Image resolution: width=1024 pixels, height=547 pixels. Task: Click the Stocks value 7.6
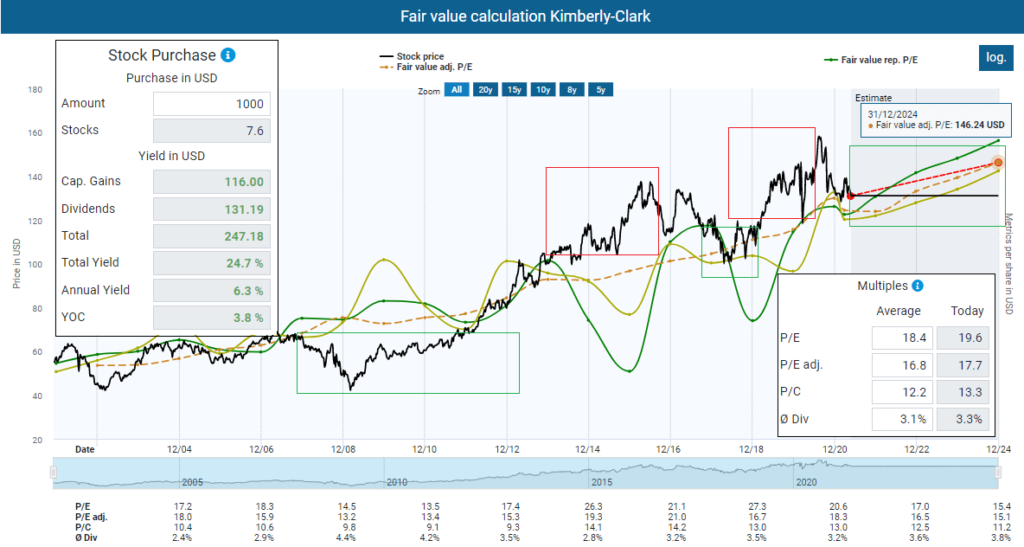tap(212, 131)
